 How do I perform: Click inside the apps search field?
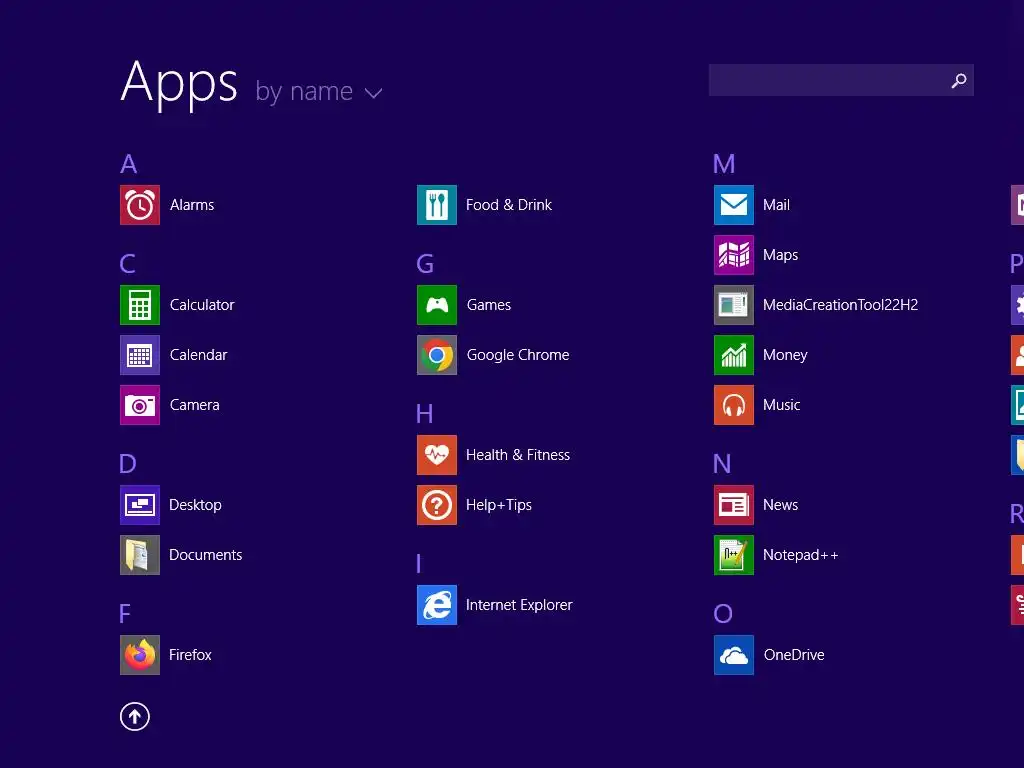pos(841,80)
